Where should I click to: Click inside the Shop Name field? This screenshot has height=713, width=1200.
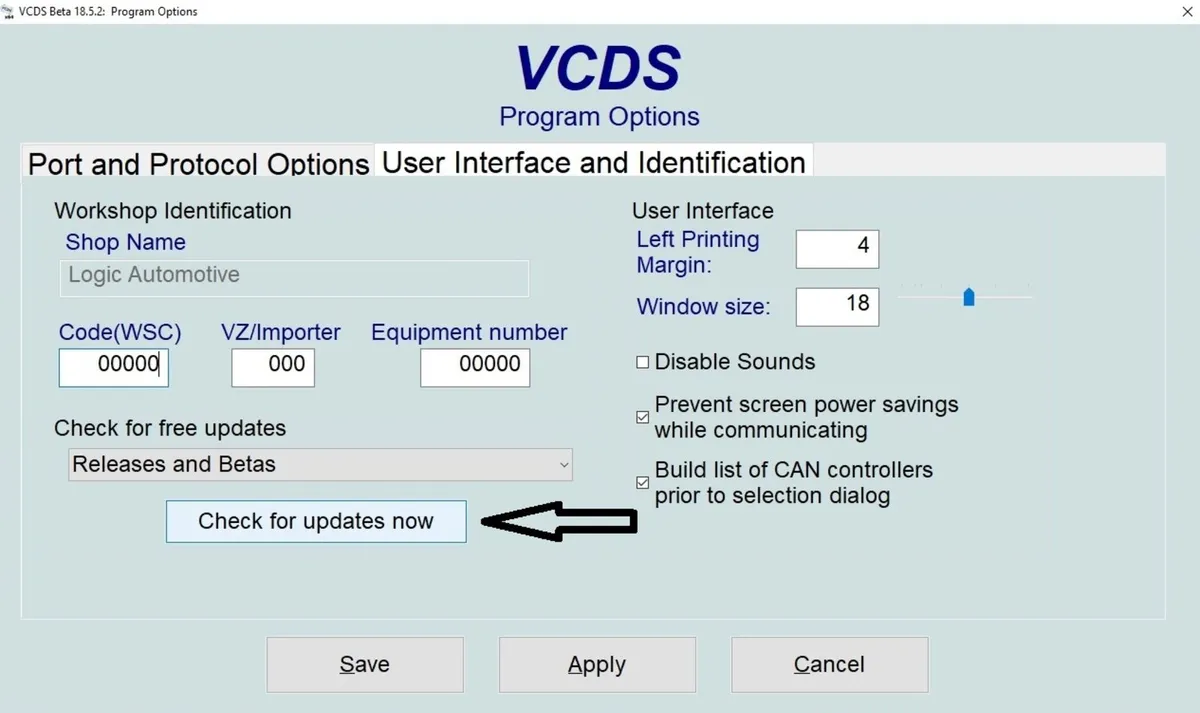coord(293,278)
